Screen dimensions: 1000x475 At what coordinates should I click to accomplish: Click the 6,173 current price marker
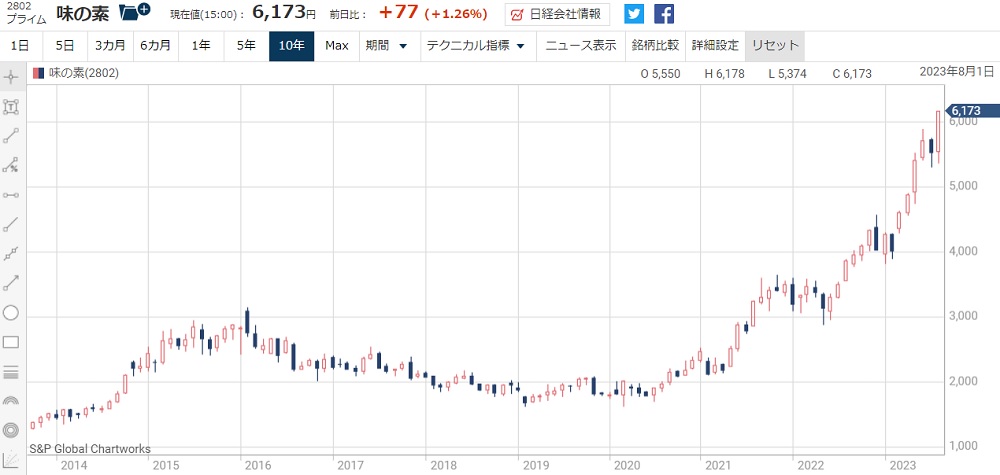[x=971, y=111]
